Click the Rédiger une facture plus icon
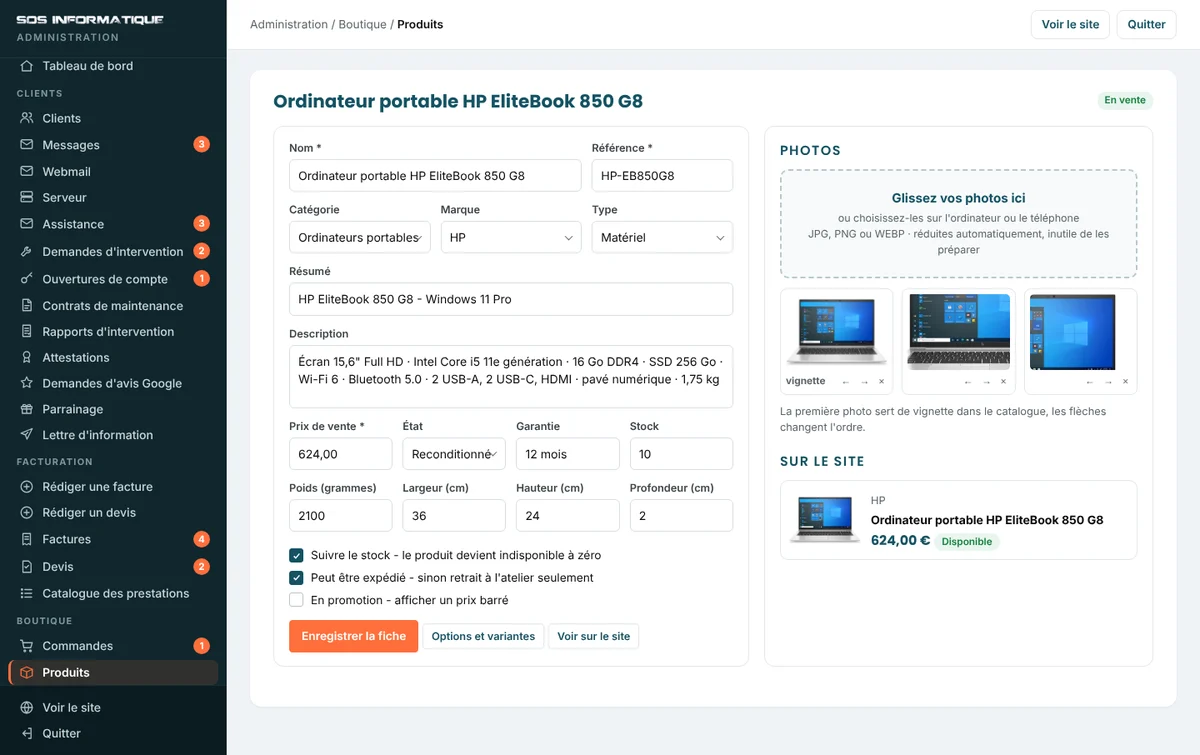This screenshot has width=1200, height=755. coord(27,487)
